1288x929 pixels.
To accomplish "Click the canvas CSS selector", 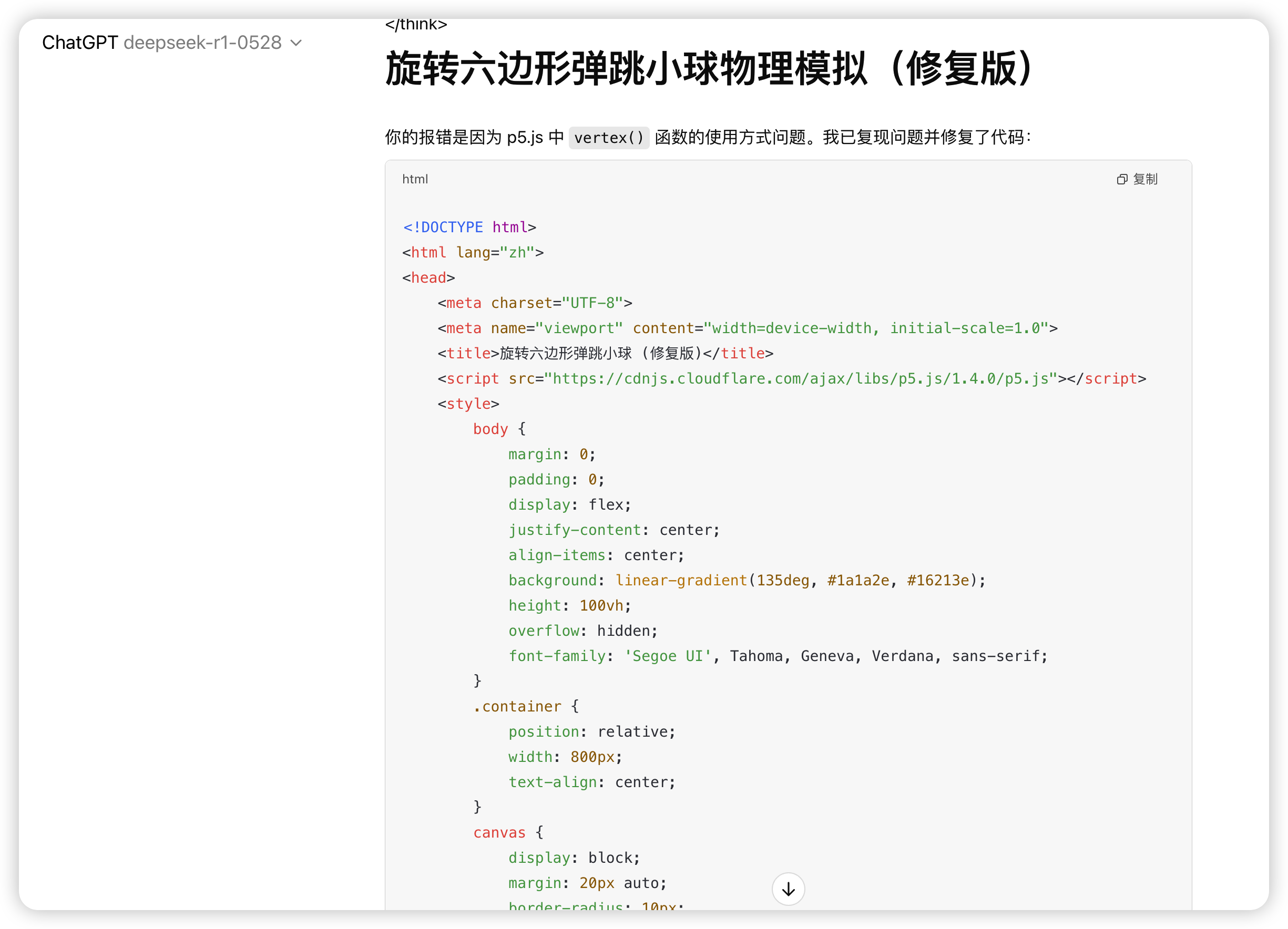I will tap(499, 832).
